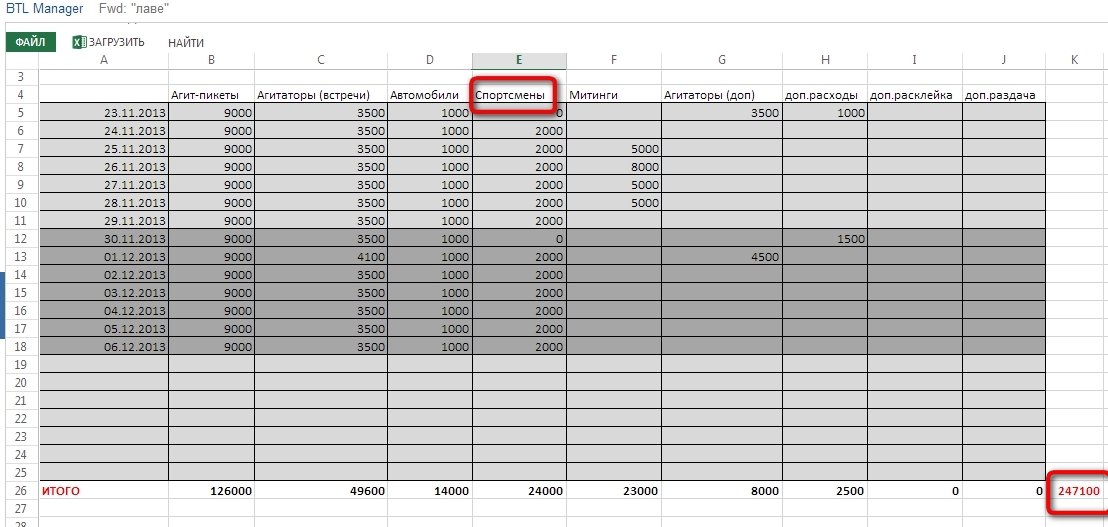This screenshot has width=1108, height=527.
Task: Open the ФАЙЛ menu
Action: [30, 42]
